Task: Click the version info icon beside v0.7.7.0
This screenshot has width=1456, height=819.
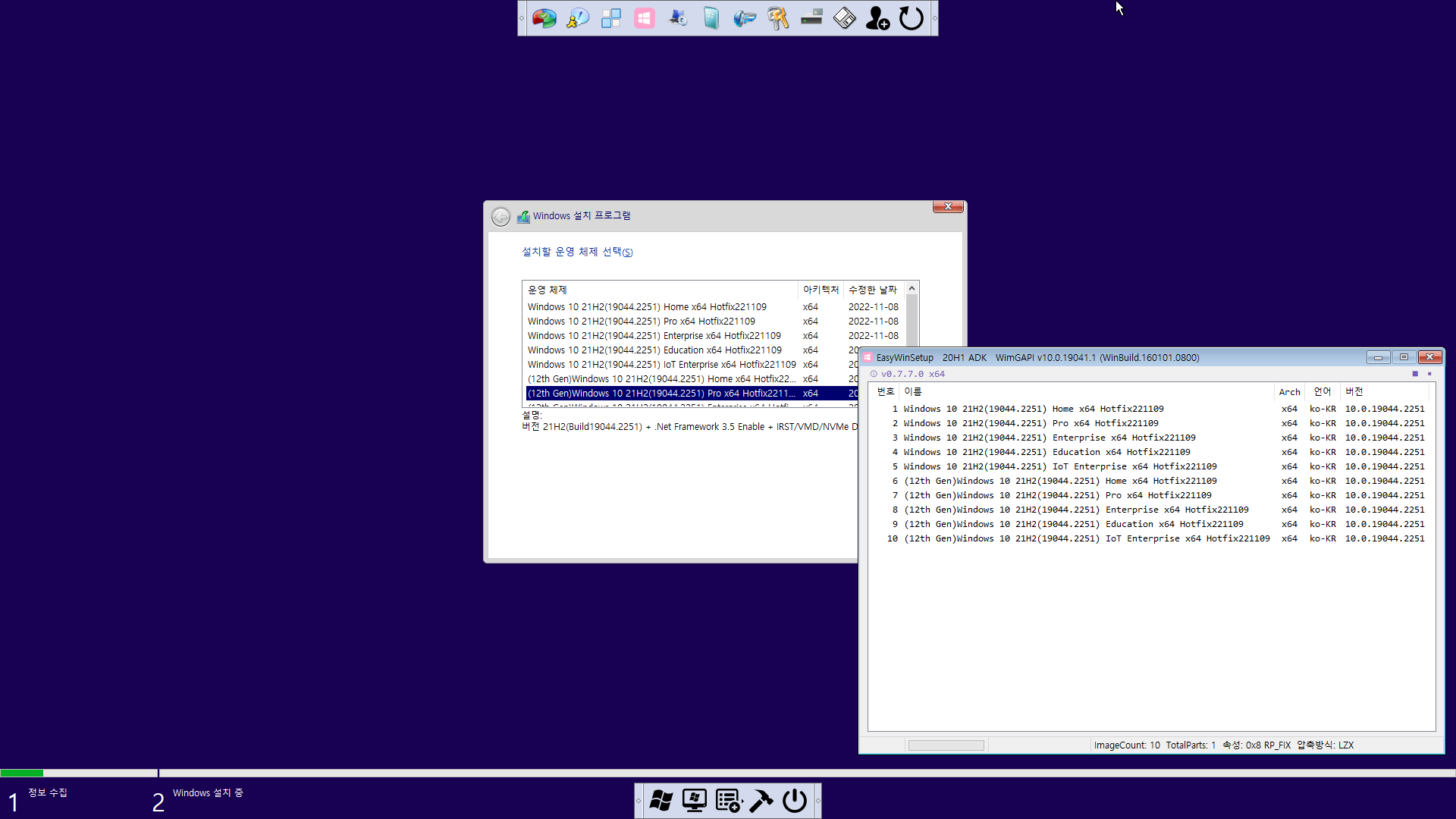Action: (x=874, y=374)
